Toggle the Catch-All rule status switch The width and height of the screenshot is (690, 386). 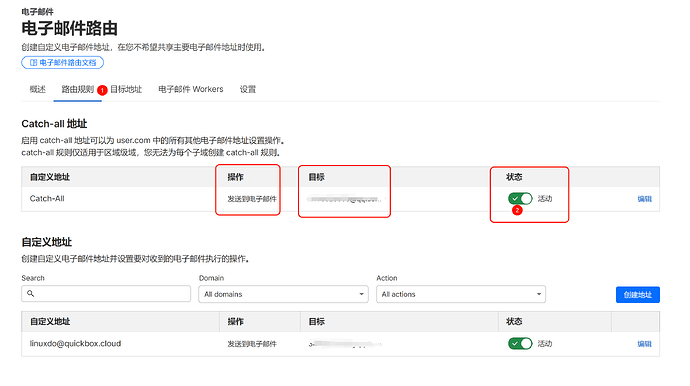(x=520, y=199)
